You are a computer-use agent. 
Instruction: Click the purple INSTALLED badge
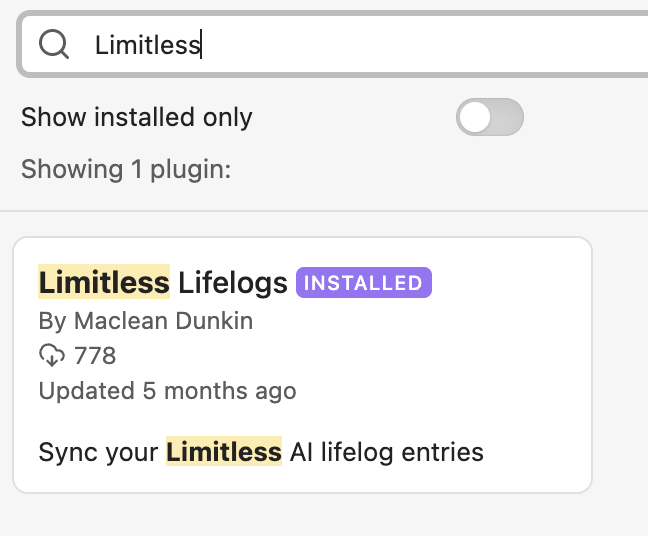coord(363,283)
